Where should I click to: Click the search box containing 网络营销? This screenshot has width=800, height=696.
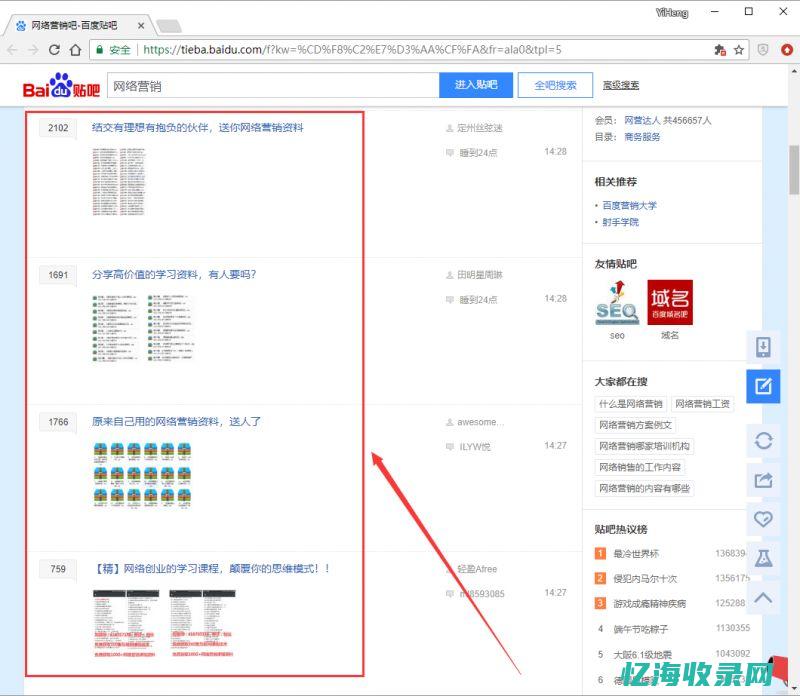coord(272,86)
